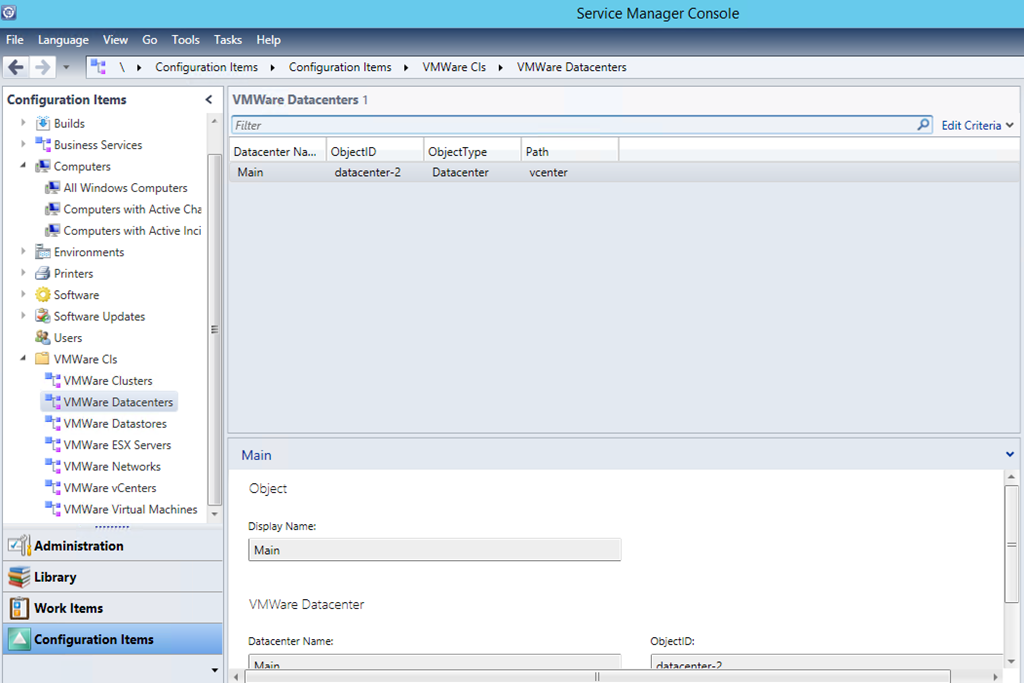Click the Builds icon in tree
The image size is (1024, 683).
(43, 123)
